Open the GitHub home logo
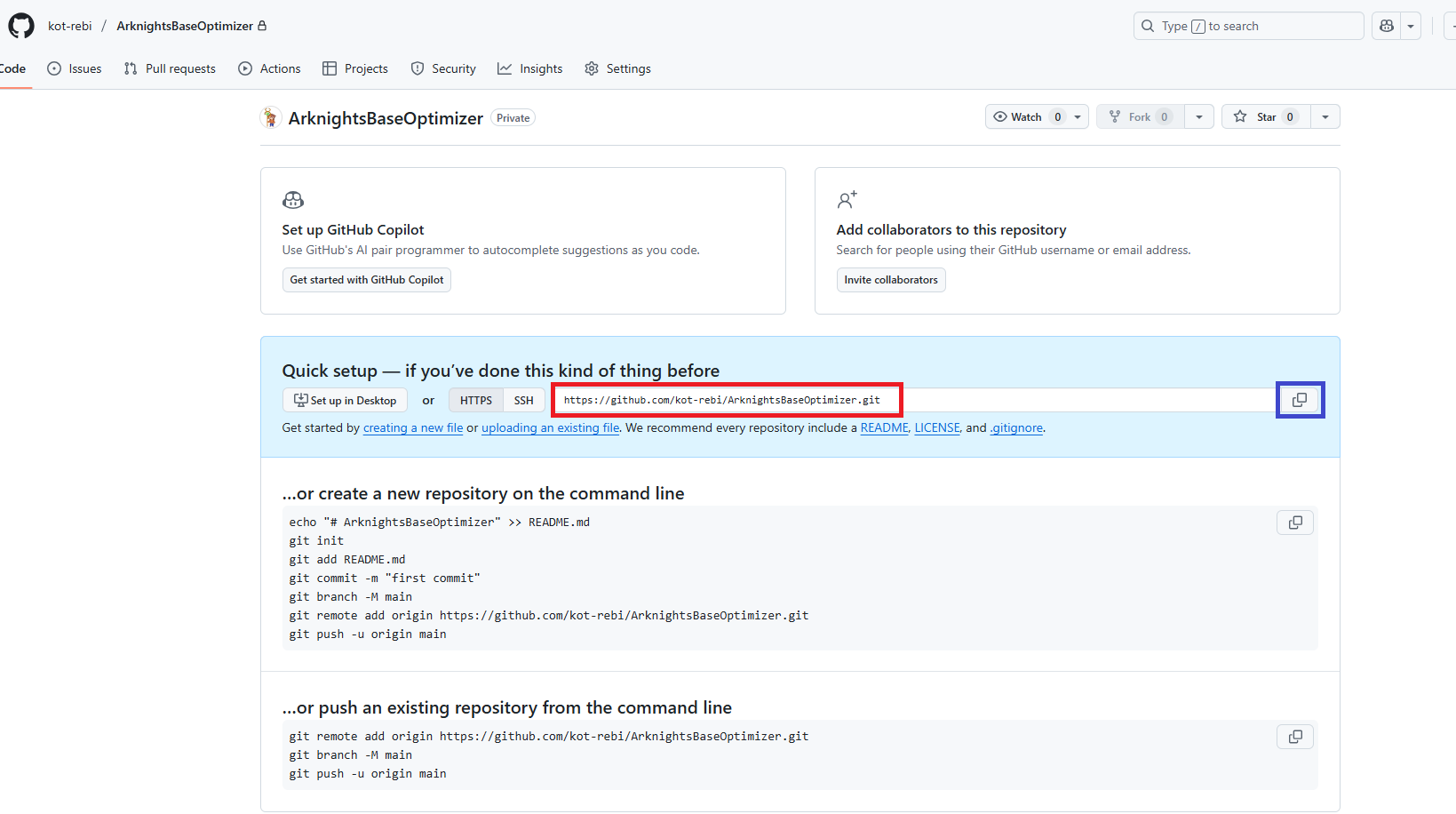The image size is (1456, 814). pos(21,26)
